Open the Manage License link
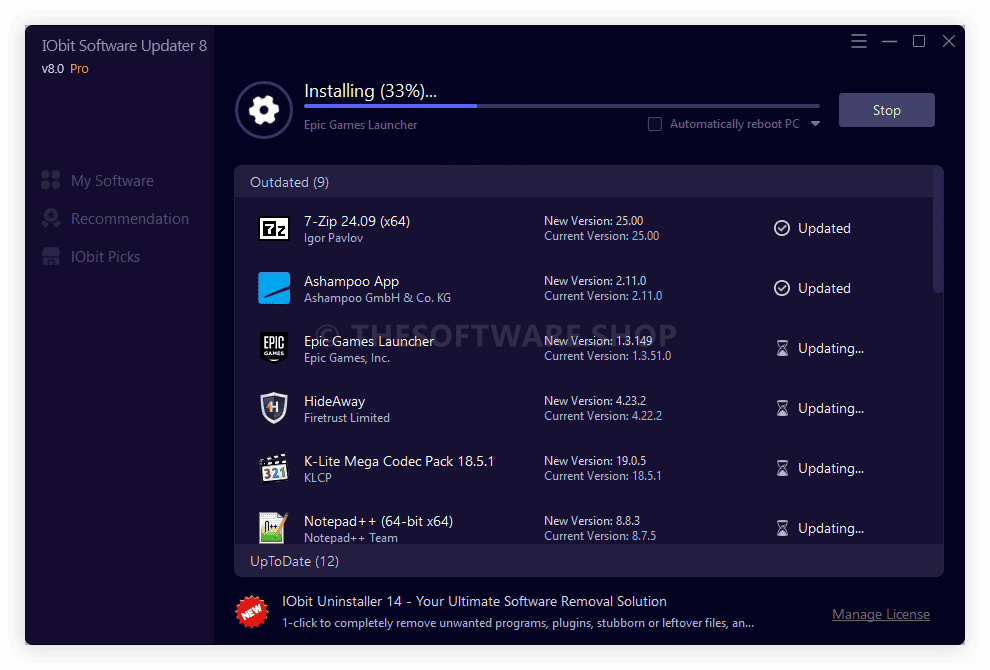 (x=881, y=614)
